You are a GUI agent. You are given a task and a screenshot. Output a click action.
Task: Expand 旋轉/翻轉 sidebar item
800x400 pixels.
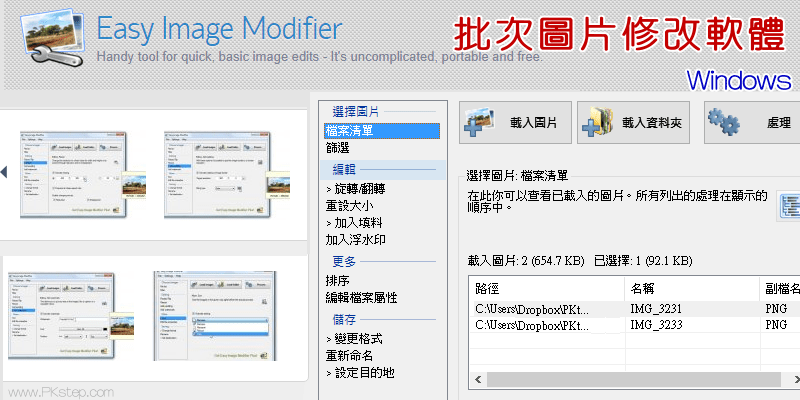click(356, 189)
